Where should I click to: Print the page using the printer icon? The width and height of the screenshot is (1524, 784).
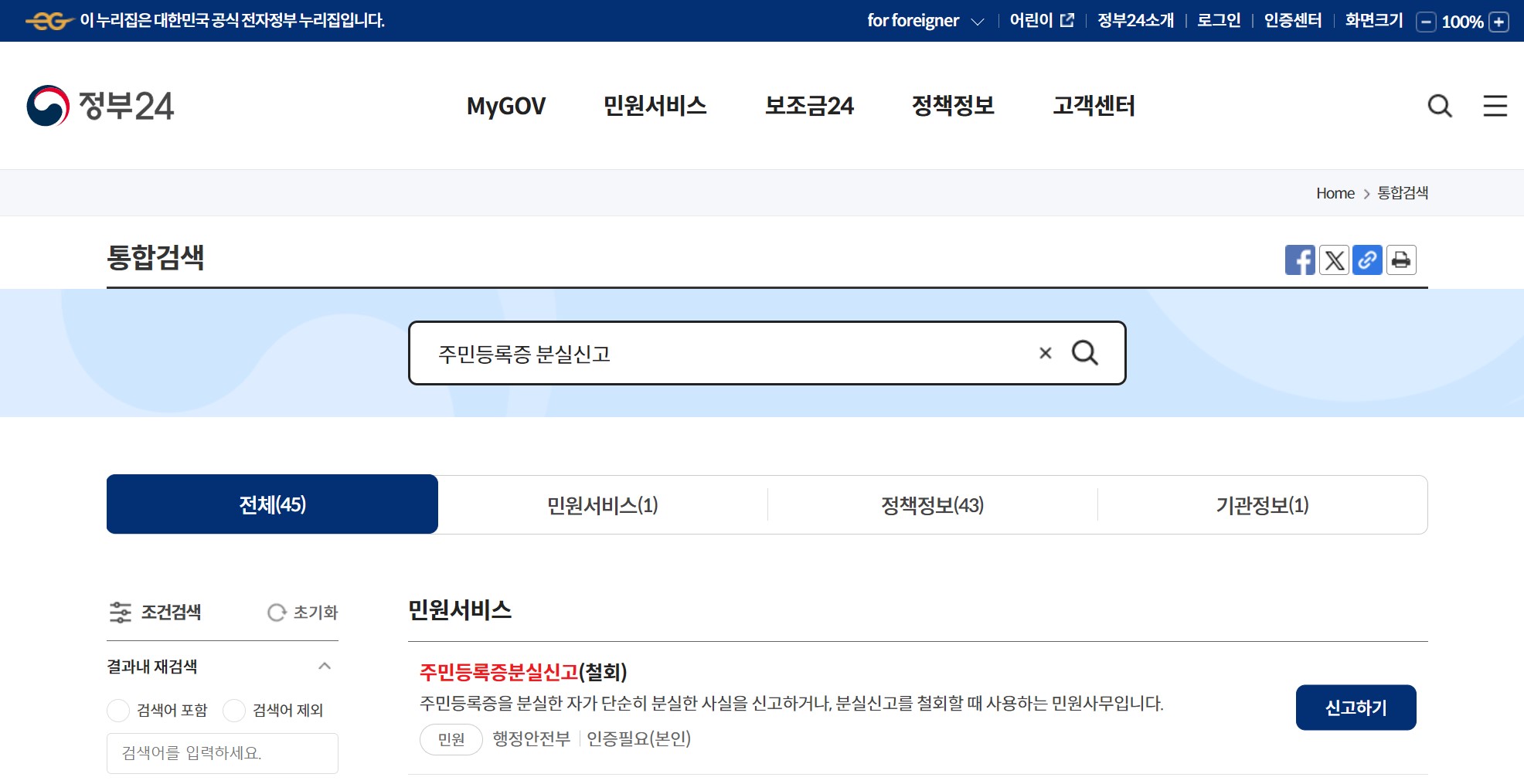pyautogui.click(x=1401, y=260)
